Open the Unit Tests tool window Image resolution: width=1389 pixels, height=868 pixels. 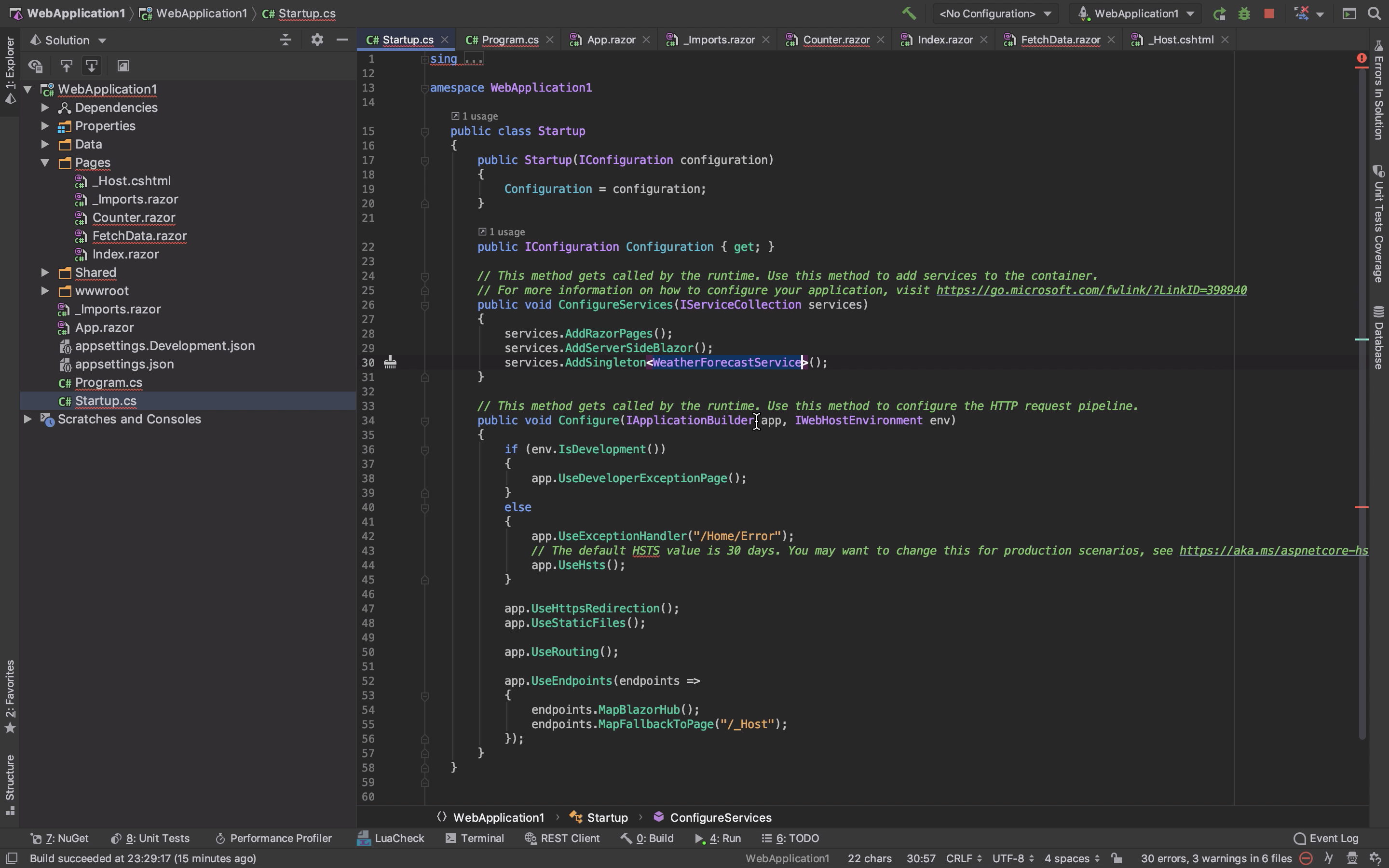(150, 838)
